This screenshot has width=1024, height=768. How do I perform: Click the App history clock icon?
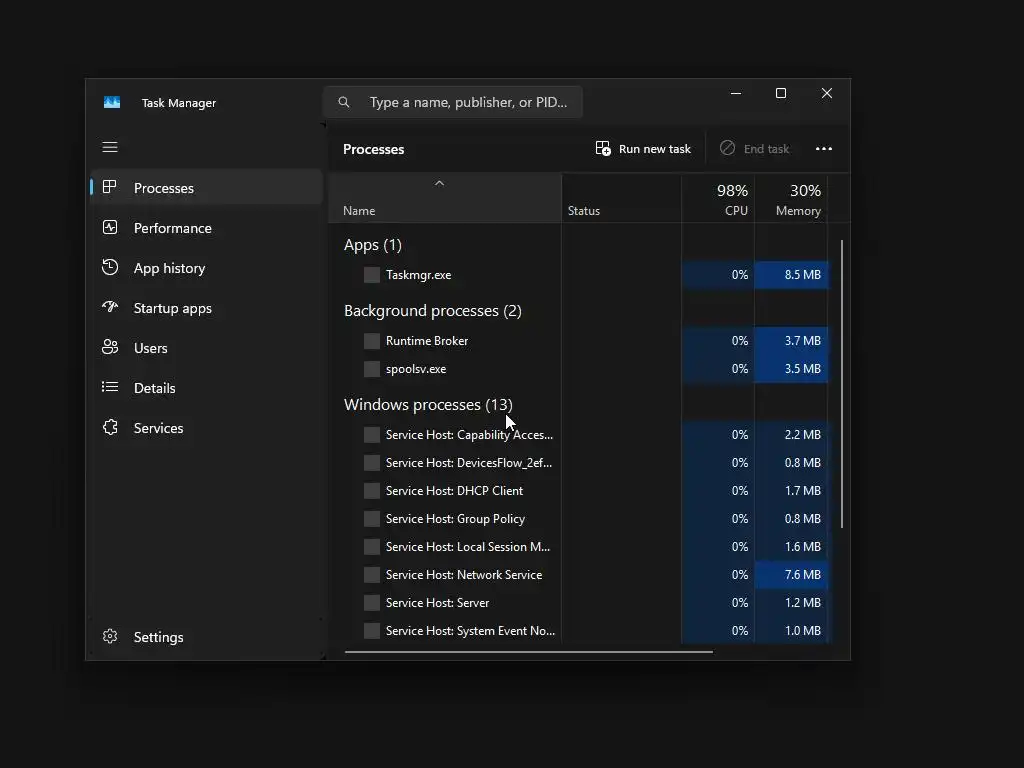tap(110, 267)
